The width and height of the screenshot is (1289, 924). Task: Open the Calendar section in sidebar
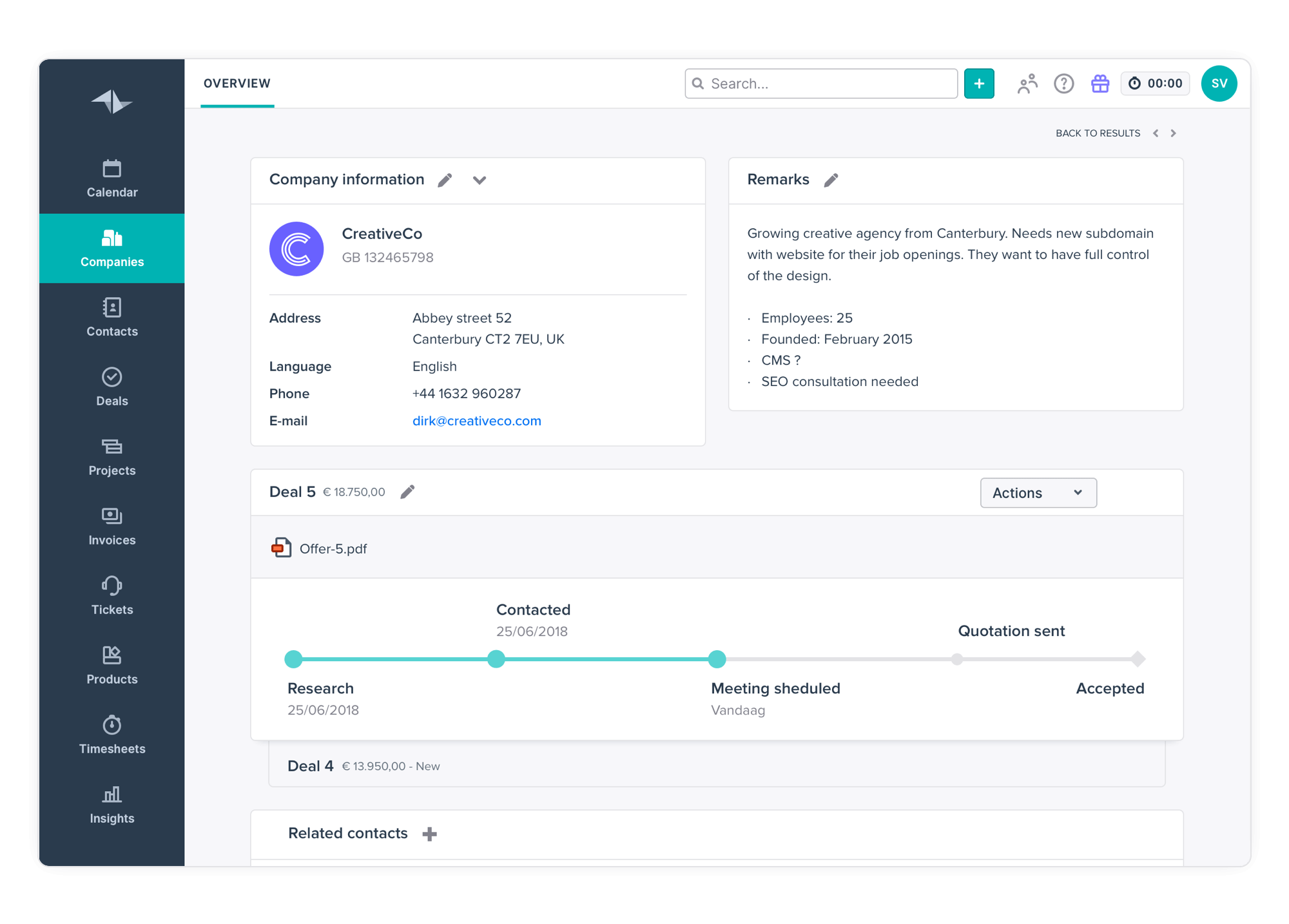[x=111, y=178]
